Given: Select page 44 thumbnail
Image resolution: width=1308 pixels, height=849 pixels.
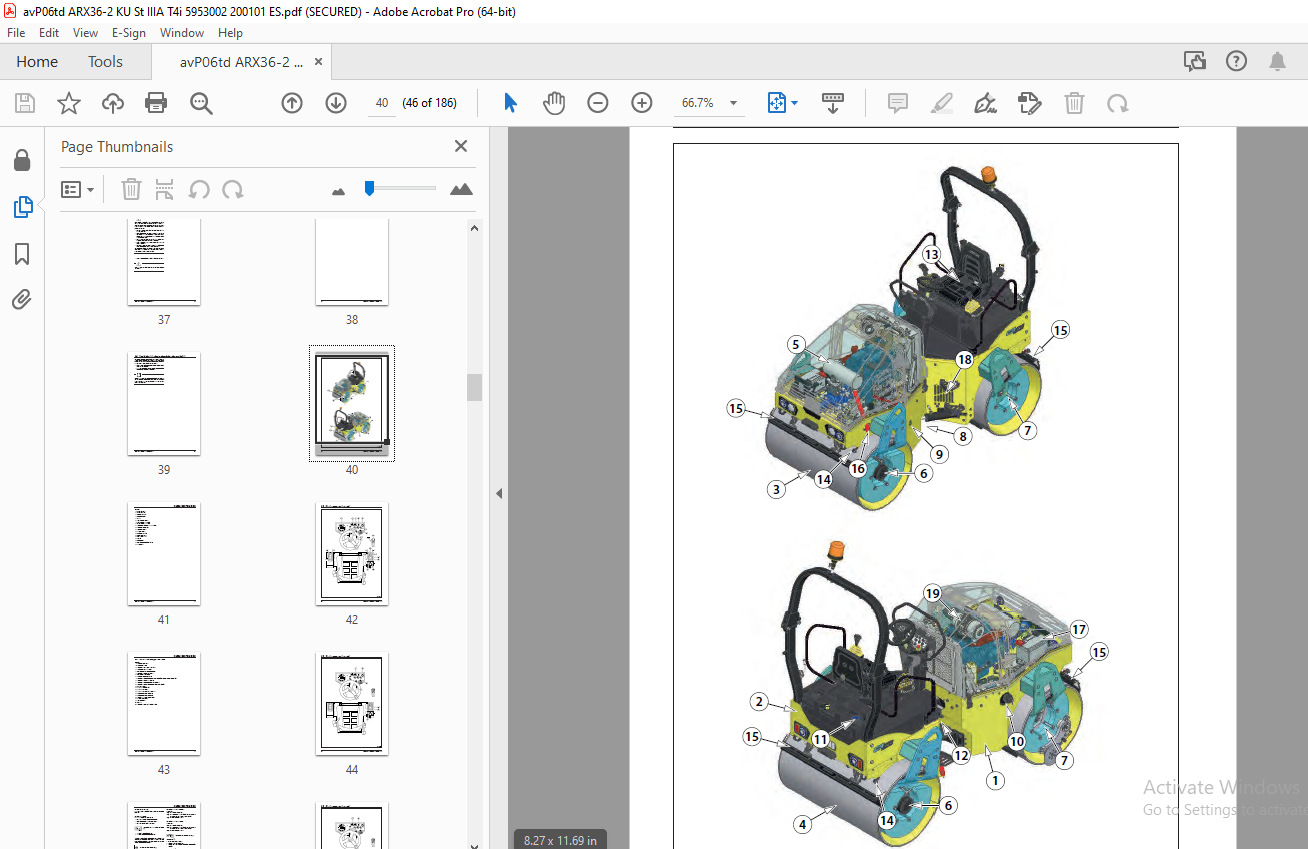Looking at the screenshot, I should click(x=352, y=704).
